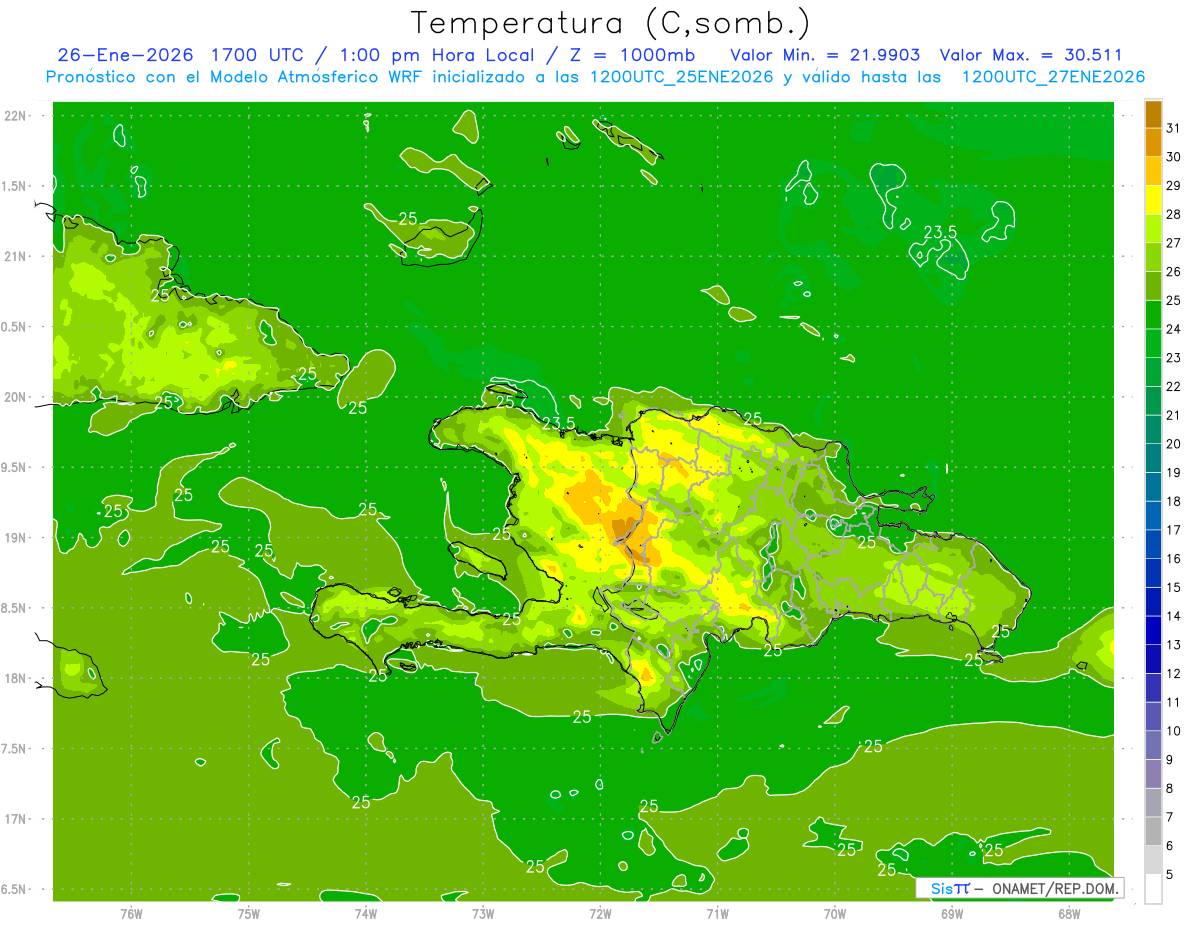The height and width of the screenshot is (927, 1200).
Task: Pick the dark blue swatch between colorbar 13 and 14
Action: [x=1153, y=630]
